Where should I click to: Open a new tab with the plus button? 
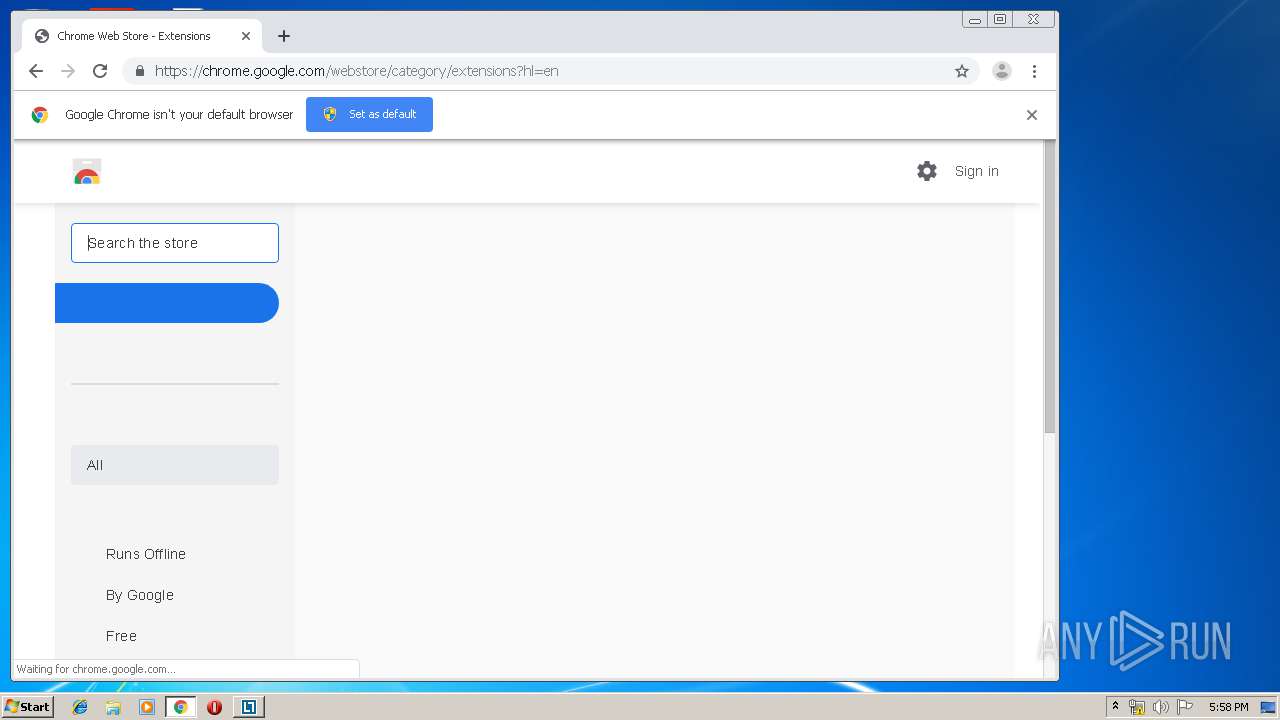[284, 36]
